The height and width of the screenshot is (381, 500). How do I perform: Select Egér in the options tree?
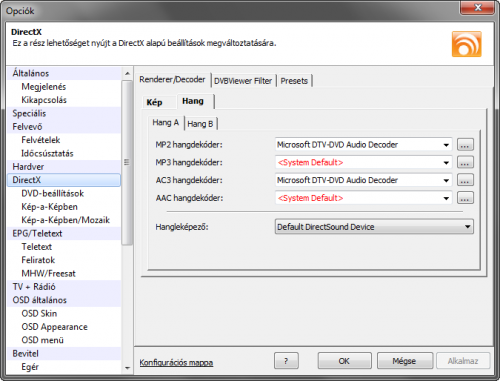[64, 367]
